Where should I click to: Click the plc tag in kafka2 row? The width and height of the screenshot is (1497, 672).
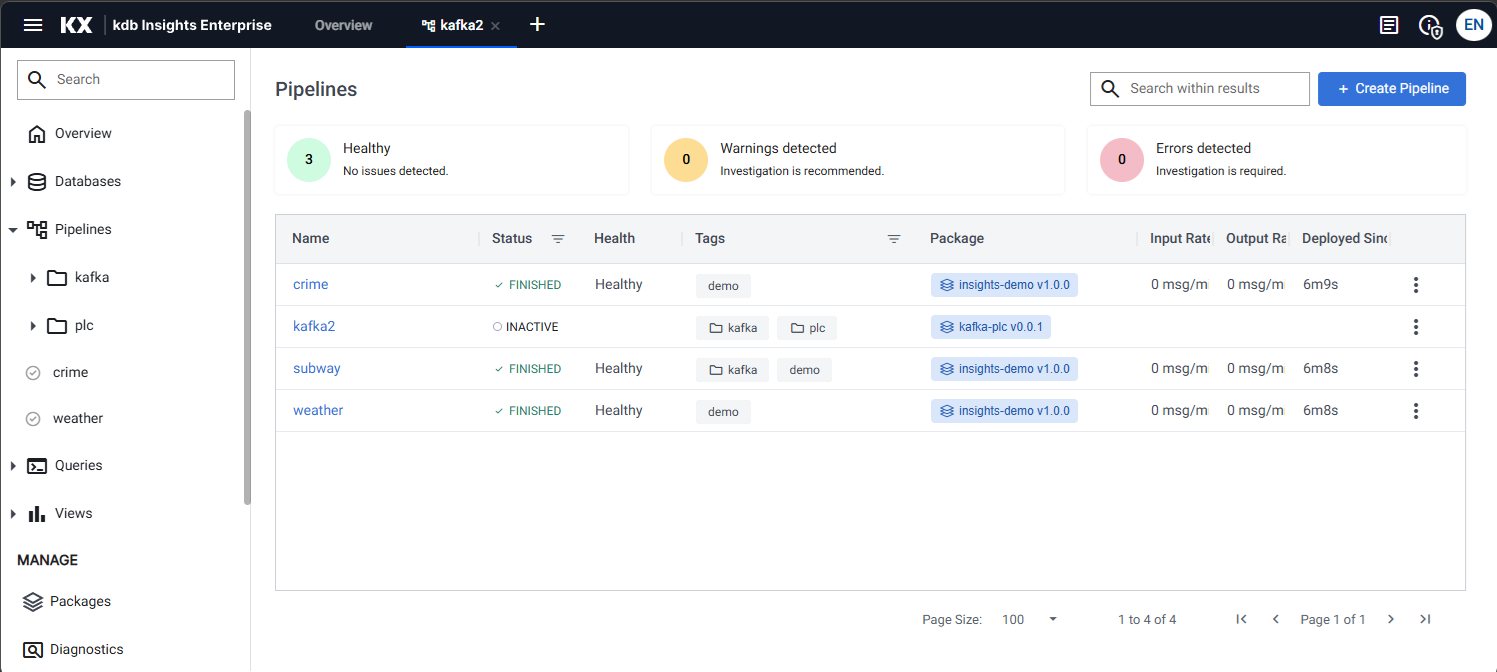tap(808, 328)
